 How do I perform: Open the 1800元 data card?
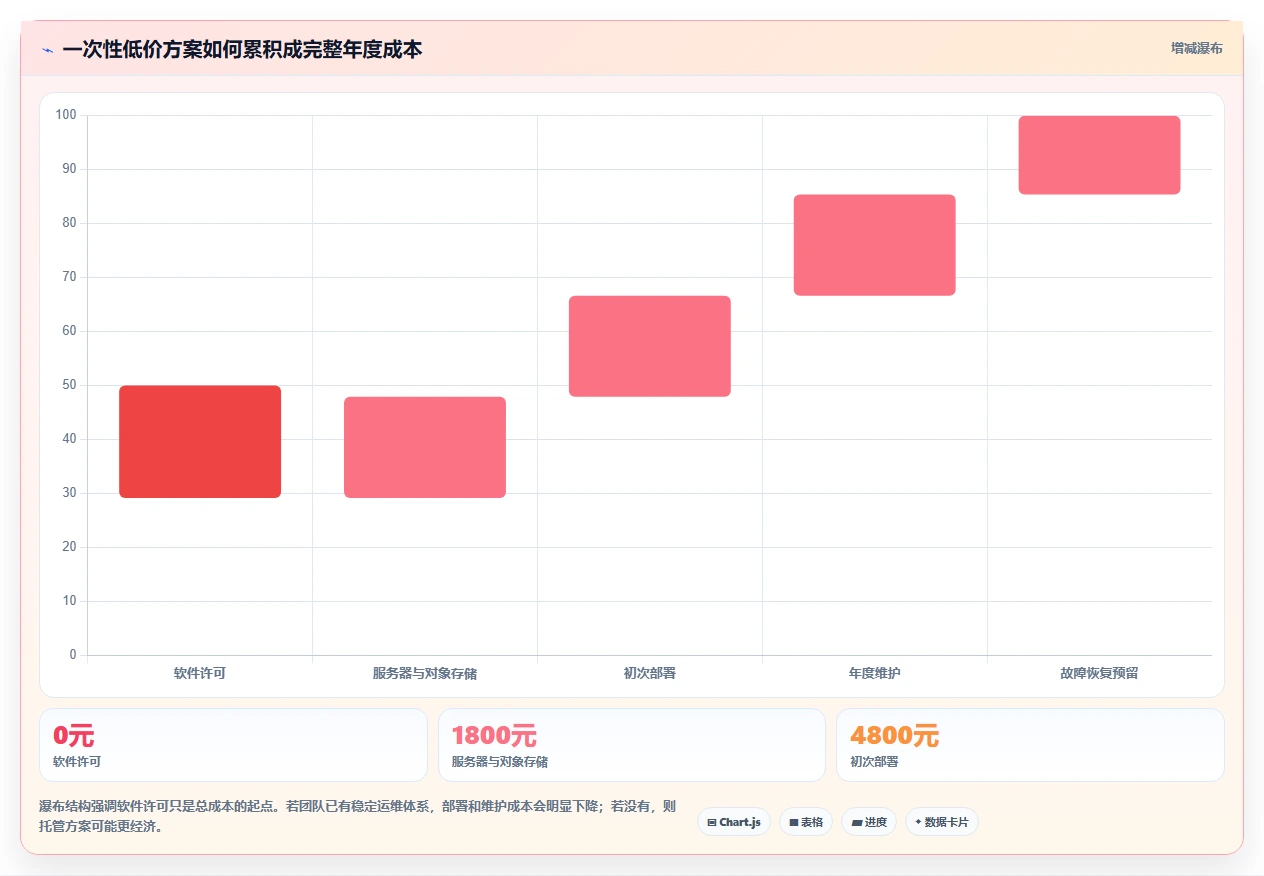(x=632, y=745)
